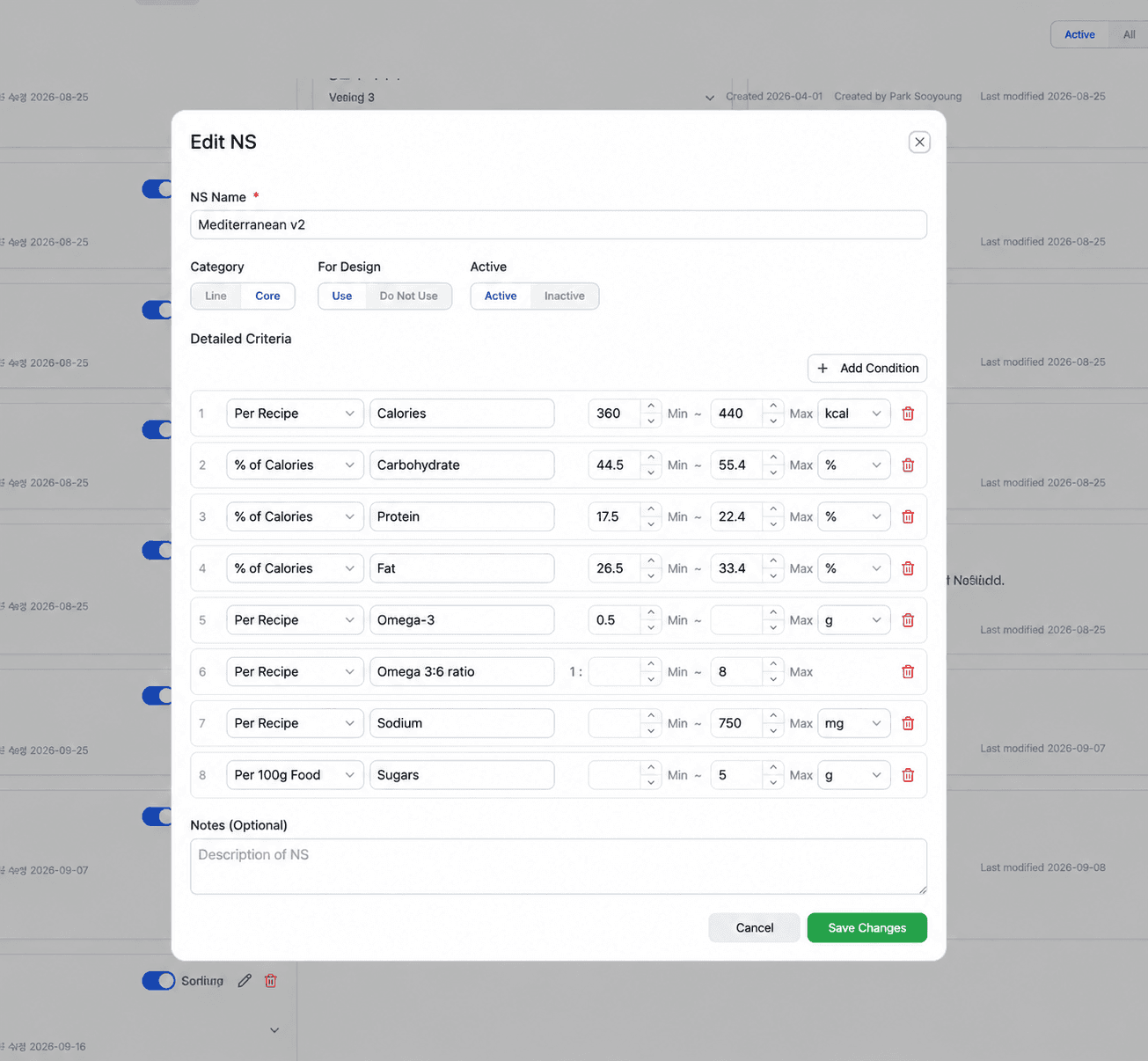
Task: Open the kcal unit dropdown
Action: click(854, 413)
